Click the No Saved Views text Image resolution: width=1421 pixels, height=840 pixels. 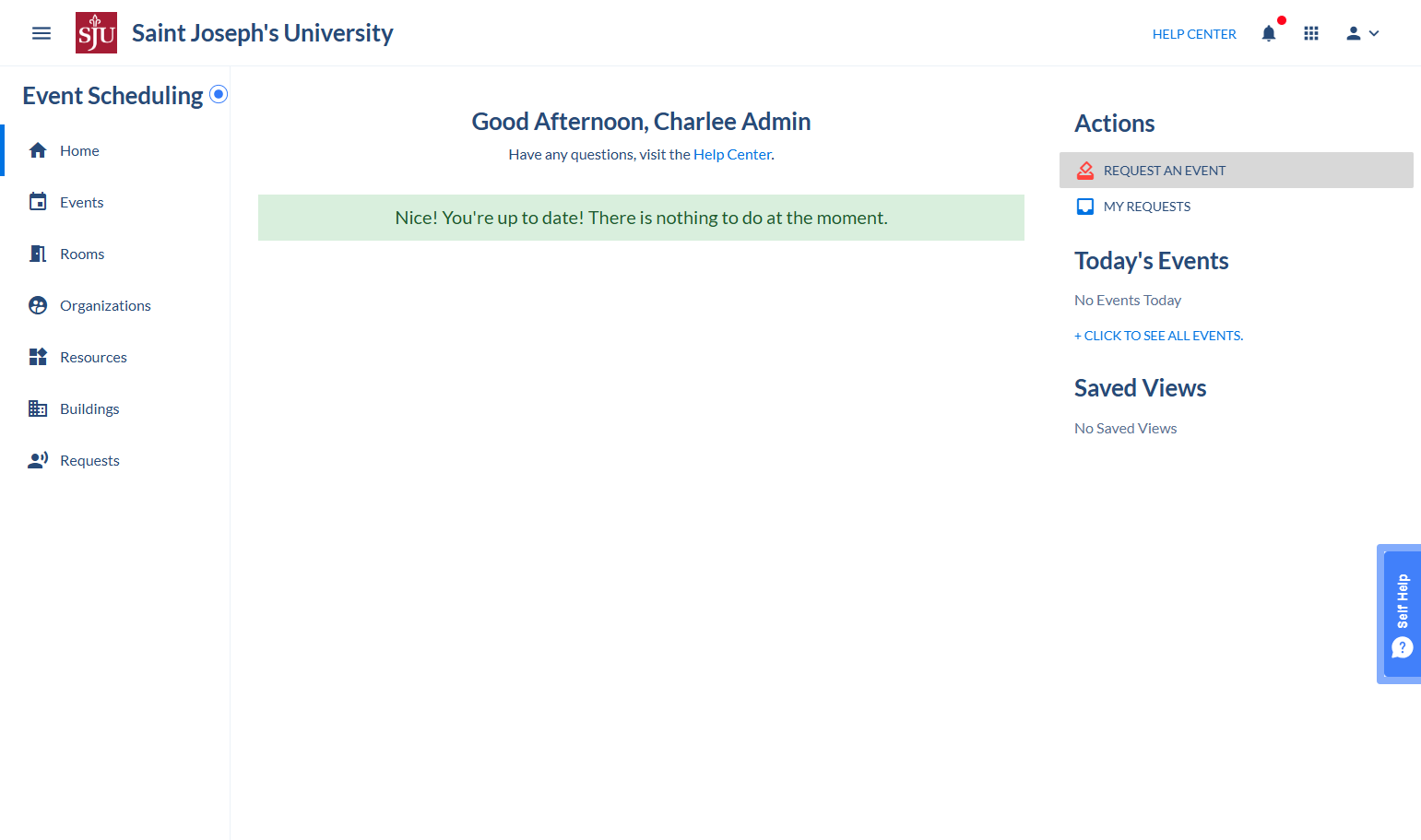point(1125,429)
